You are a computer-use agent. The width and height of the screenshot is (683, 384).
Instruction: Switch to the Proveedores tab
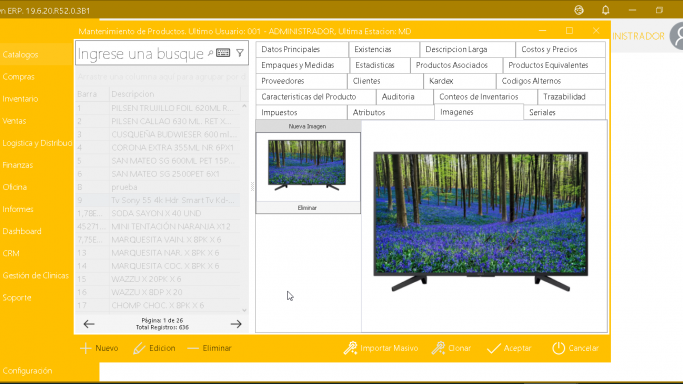[x=301, y=81]
